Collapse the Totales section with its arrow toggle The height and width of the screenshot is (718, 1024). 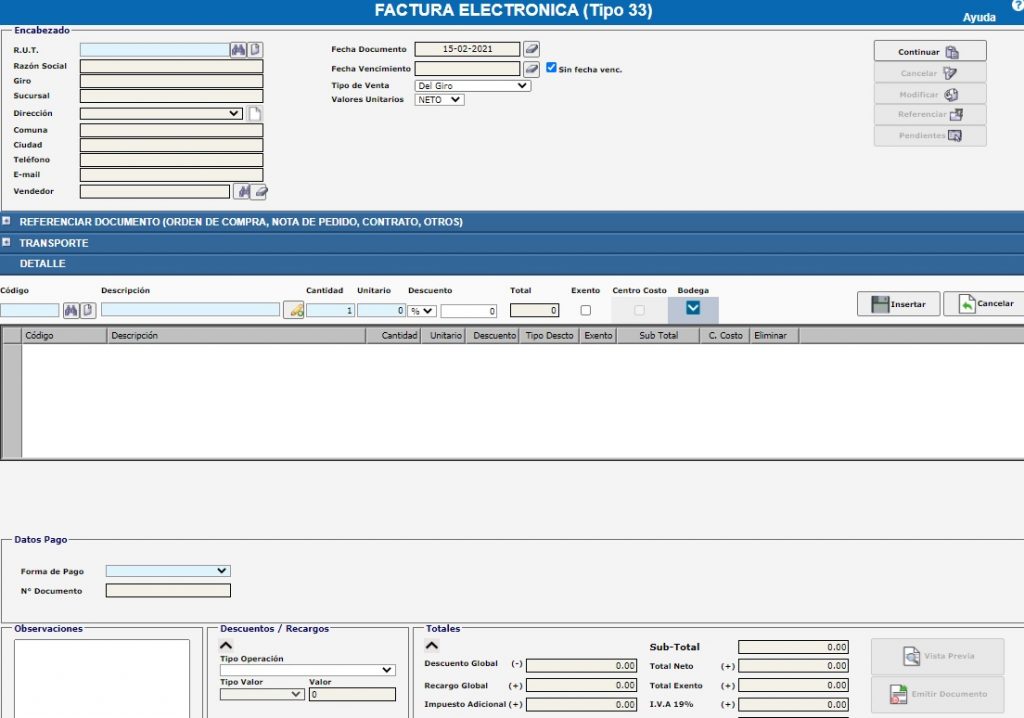coord(432,646)
